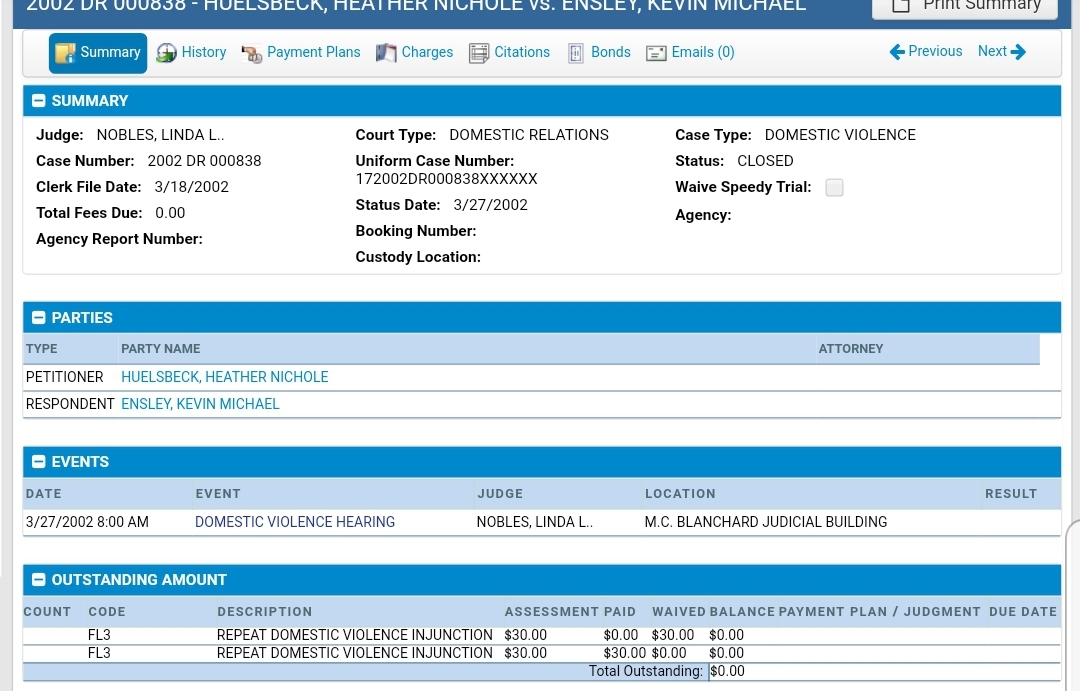Select the case type DOMESTIC VIOLENCE

pos(840,134)
